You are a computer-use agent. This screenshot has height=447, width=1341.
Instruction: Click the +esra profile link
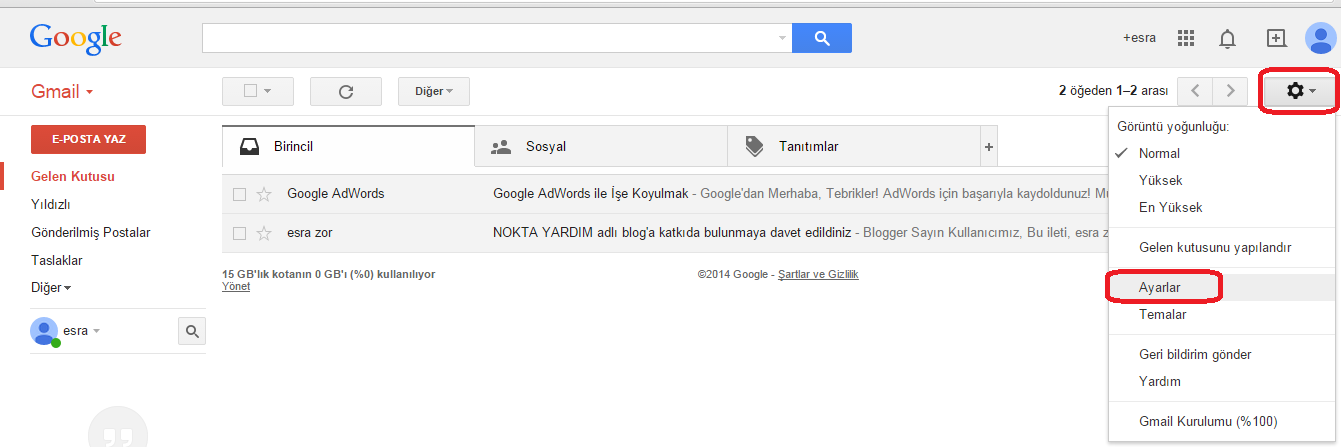click(1140, 38)
